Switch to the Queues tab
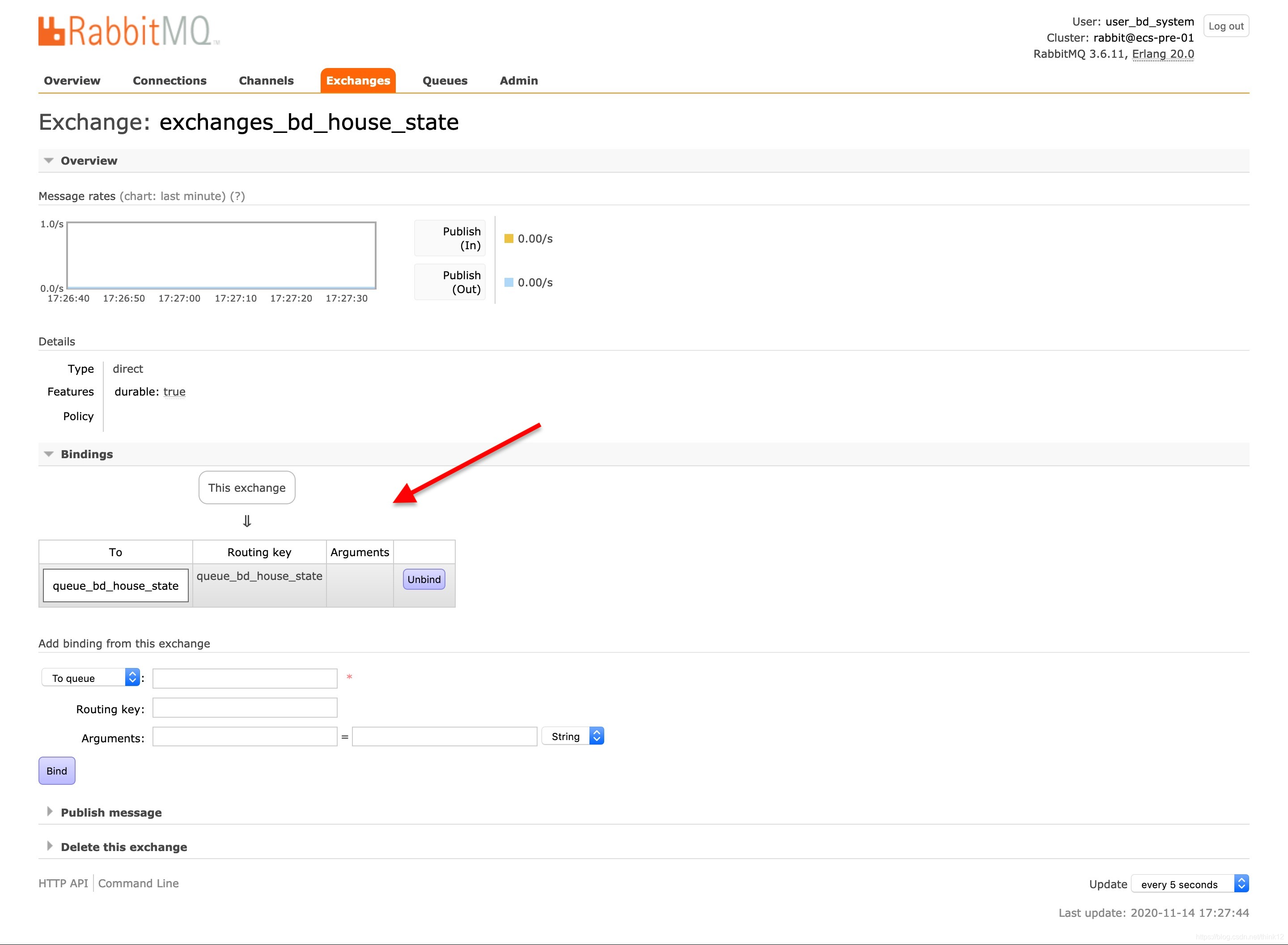 [445, 81]
